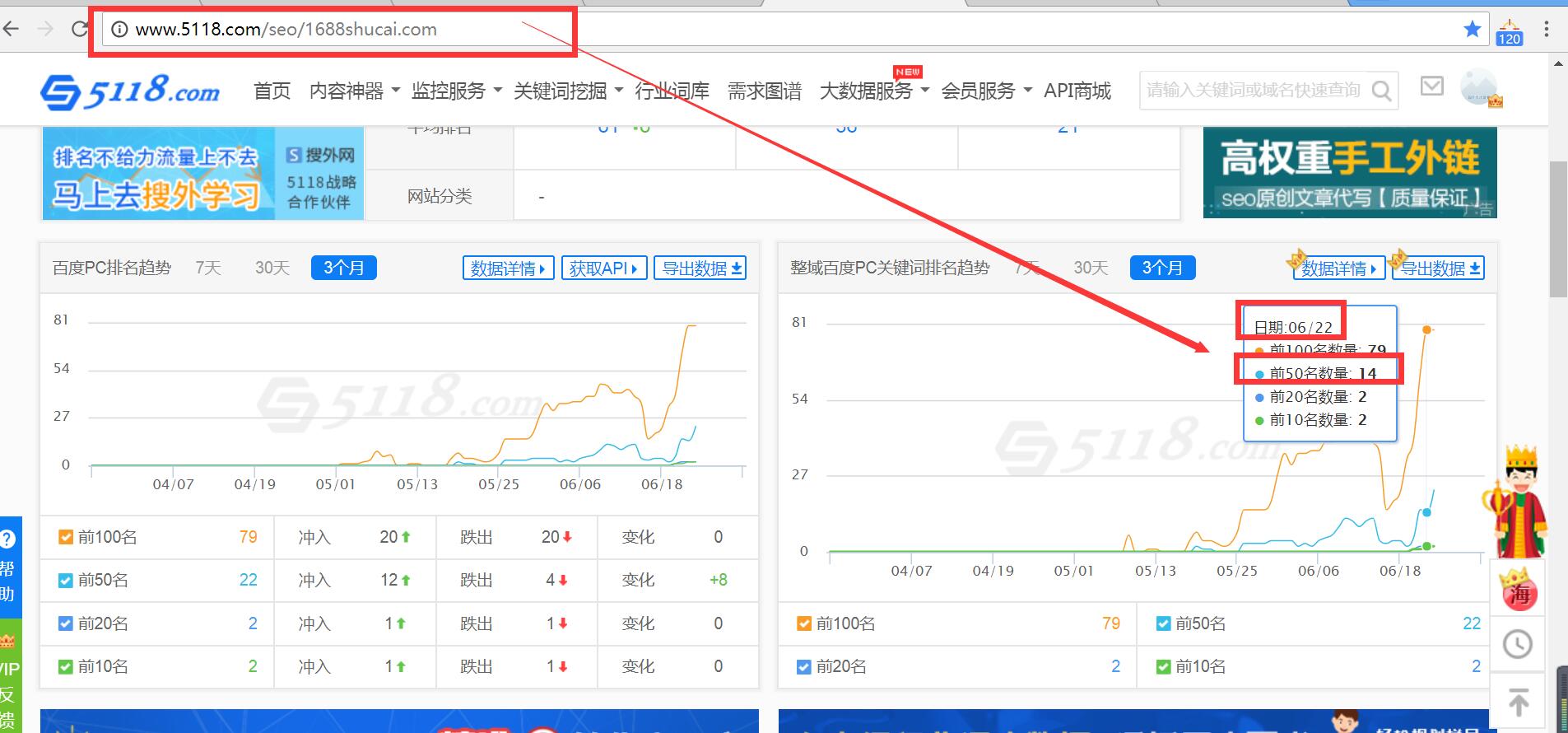
Task: Toggle 前50名 checkbox in right panel
Action: pos(1163,624)
